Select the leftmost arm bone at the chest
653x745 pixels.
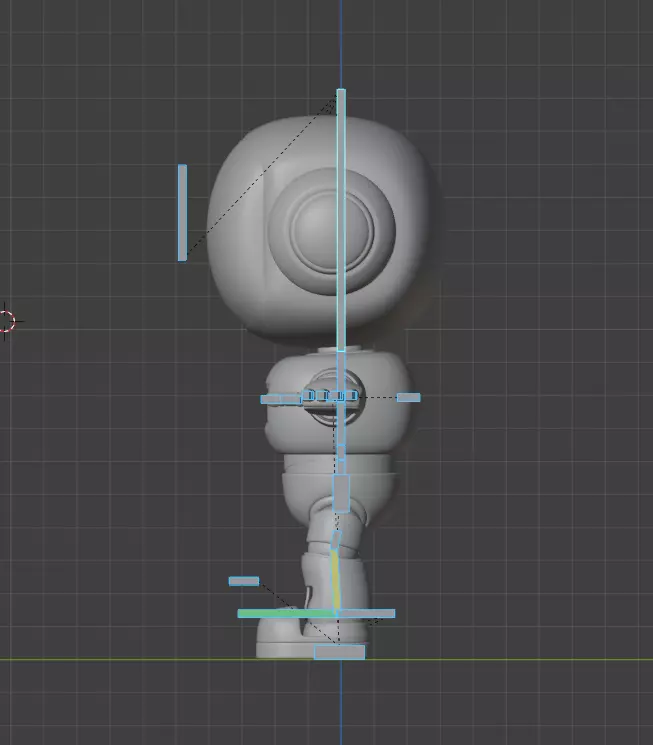pyautogui.click(x=271, y=399)
